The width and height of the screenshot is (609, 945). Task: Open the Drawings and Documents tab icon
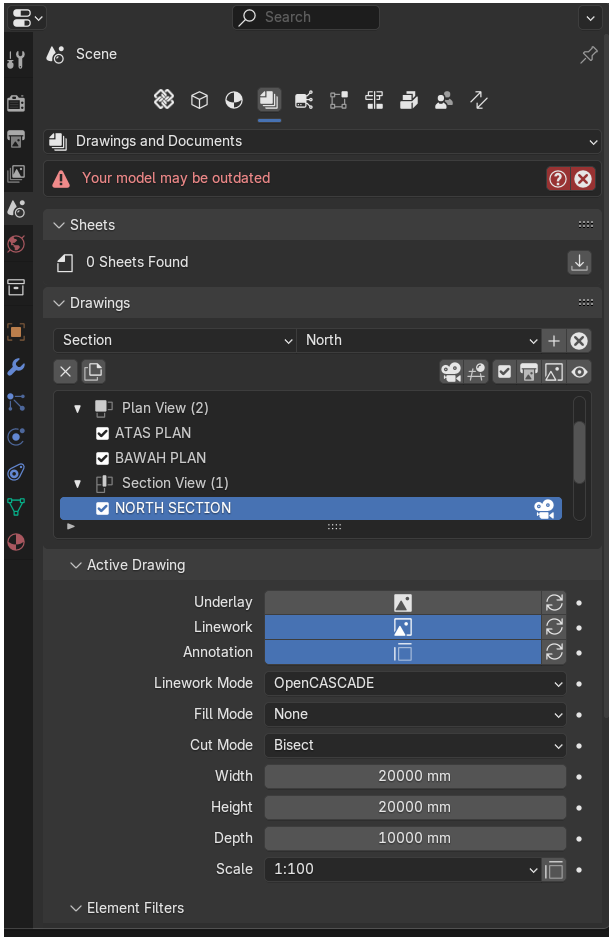269,99
